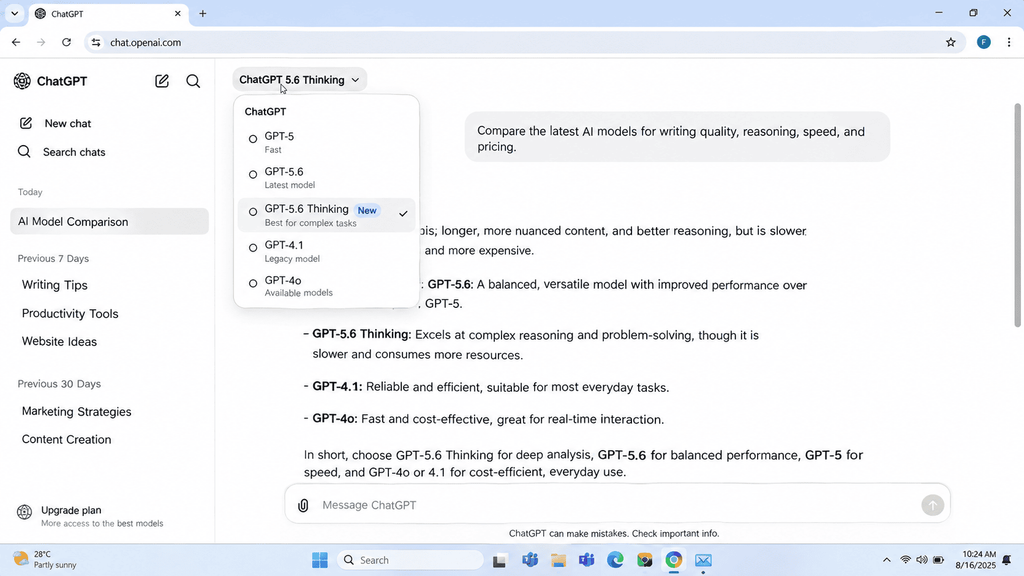1024x576 pixels.
Task: Choose GPT-5 Fast model entry
Action: pyautogui.click(x=326, y=142)
